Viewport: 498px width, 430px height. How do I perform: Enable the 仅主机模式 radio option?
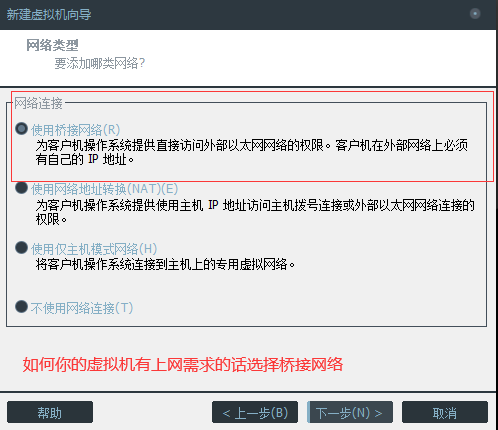click(x=21, y=248)
